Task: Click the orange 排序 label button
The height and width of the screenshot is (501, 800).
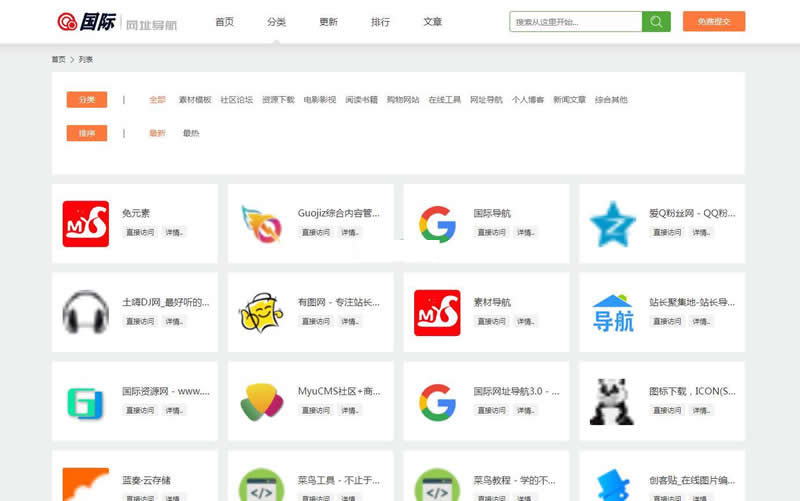Action: pos(87,133)
